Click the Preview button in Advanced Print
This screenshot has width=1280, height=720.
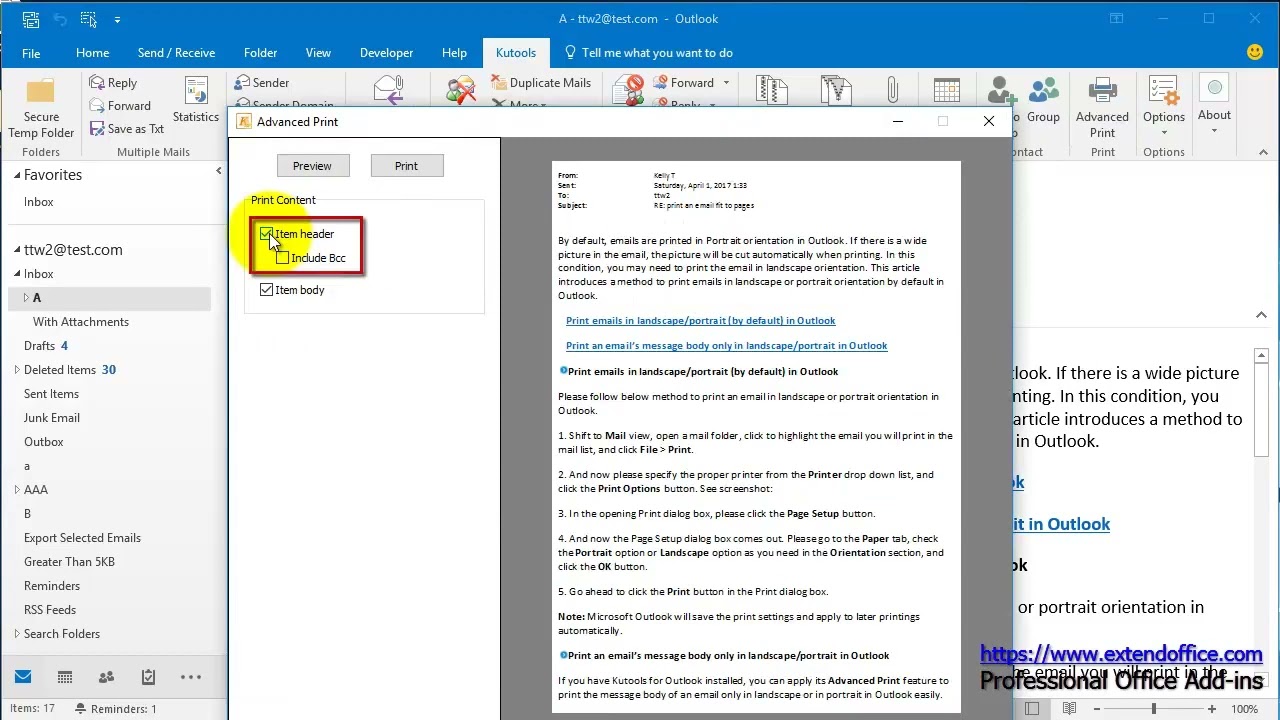(312, 166)
